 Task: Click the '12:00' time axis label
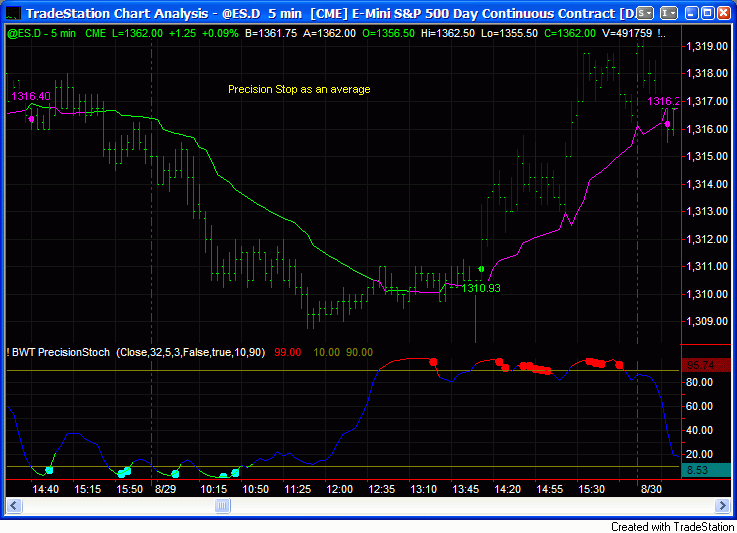[x=340, y=489]
